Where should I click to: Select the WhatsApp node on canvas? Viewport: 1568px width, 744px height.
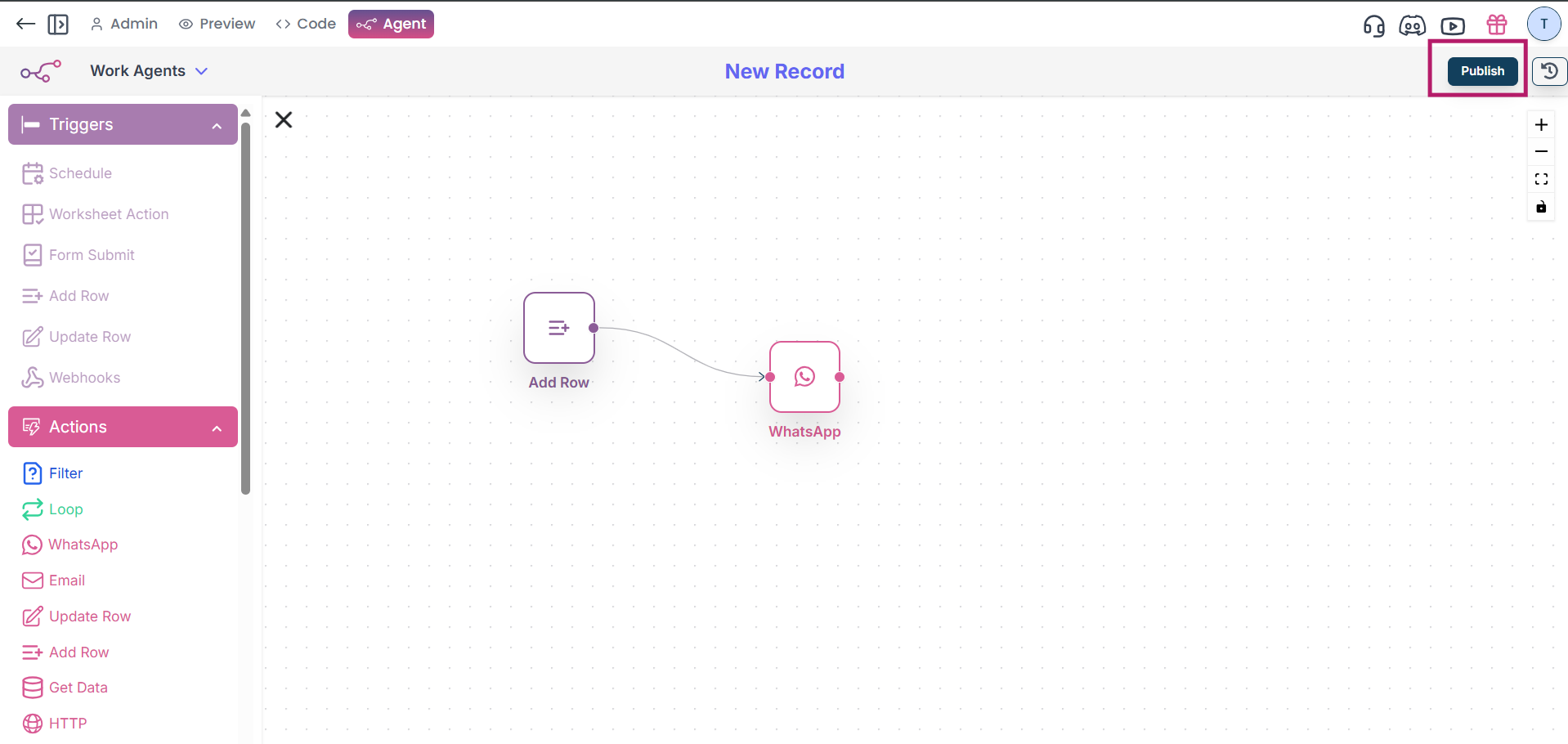click(x=804, y=377)
